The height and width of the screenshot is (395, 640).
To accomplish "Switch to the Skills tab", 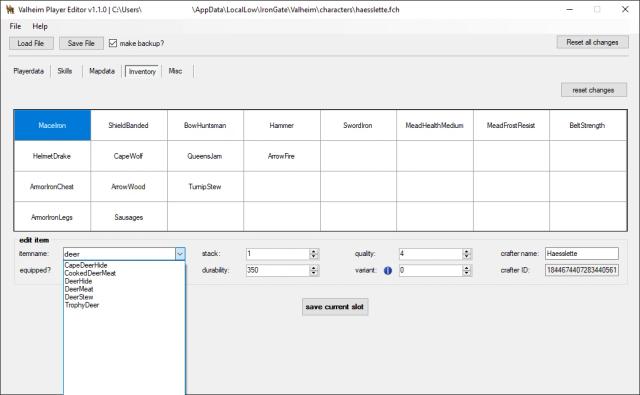I will click(x=64, y=71).
